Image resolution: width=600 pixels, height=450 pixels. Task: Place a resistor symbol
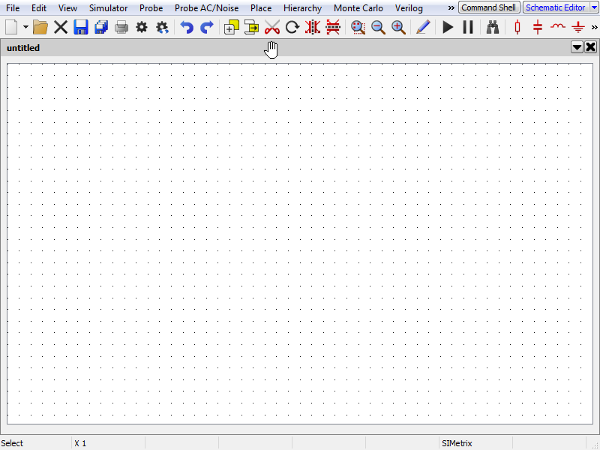517,27
